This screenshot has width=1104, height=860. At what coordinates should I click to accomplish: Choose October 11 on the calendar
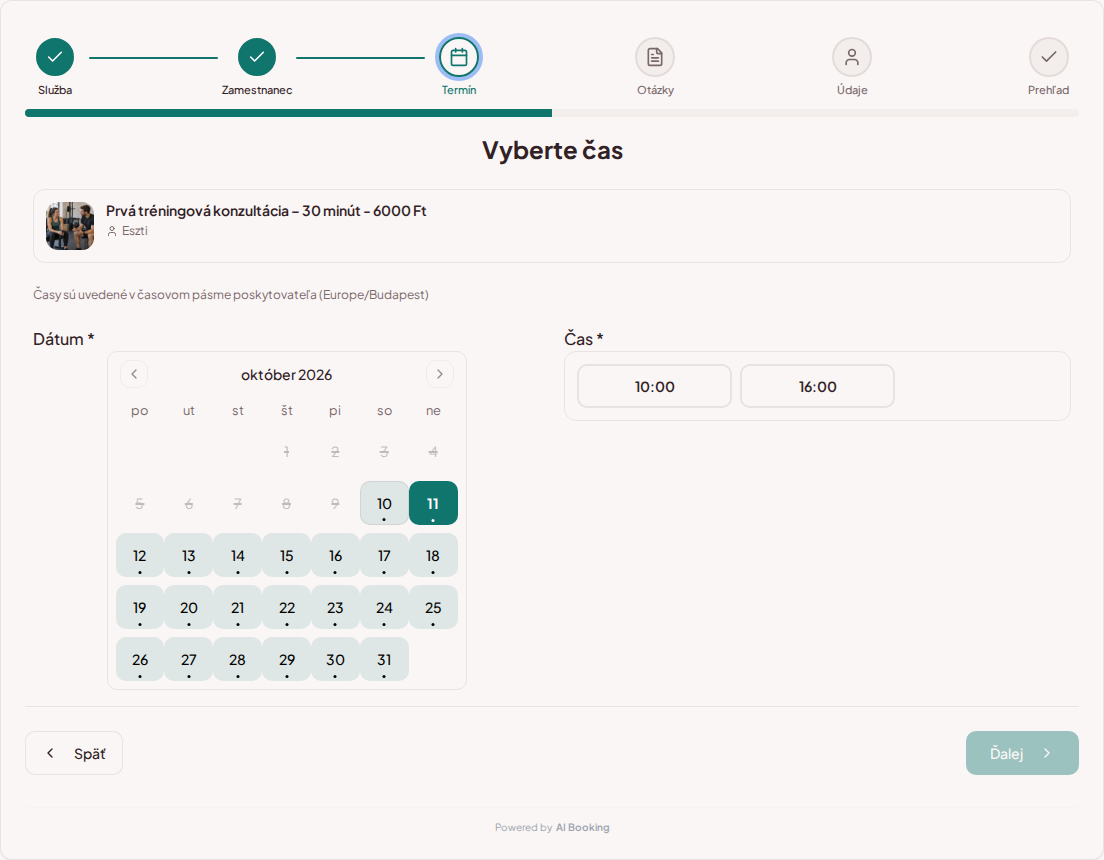tap(433, 503)
